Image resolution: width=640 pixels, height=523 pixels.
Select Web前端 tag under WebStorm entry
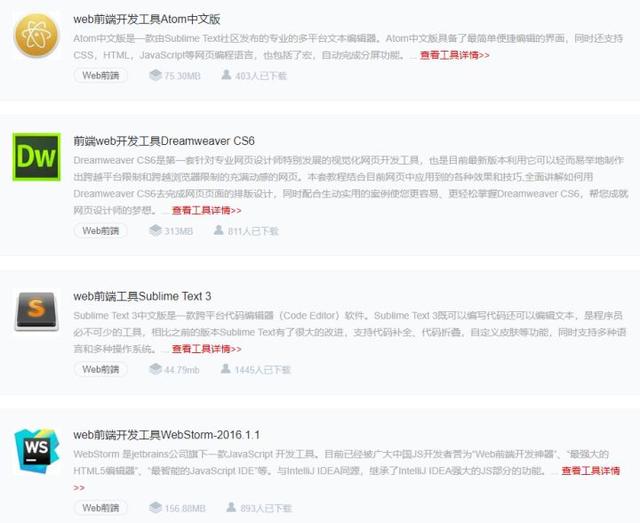coord(100,508)
